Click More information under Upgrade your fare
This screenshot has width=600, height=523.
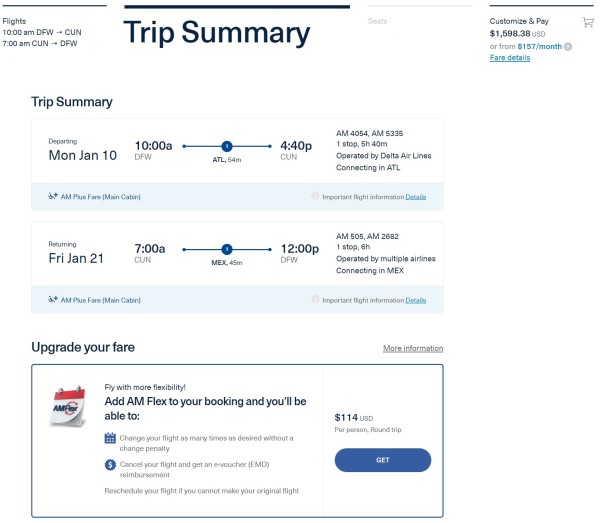(x=413, y=348)
